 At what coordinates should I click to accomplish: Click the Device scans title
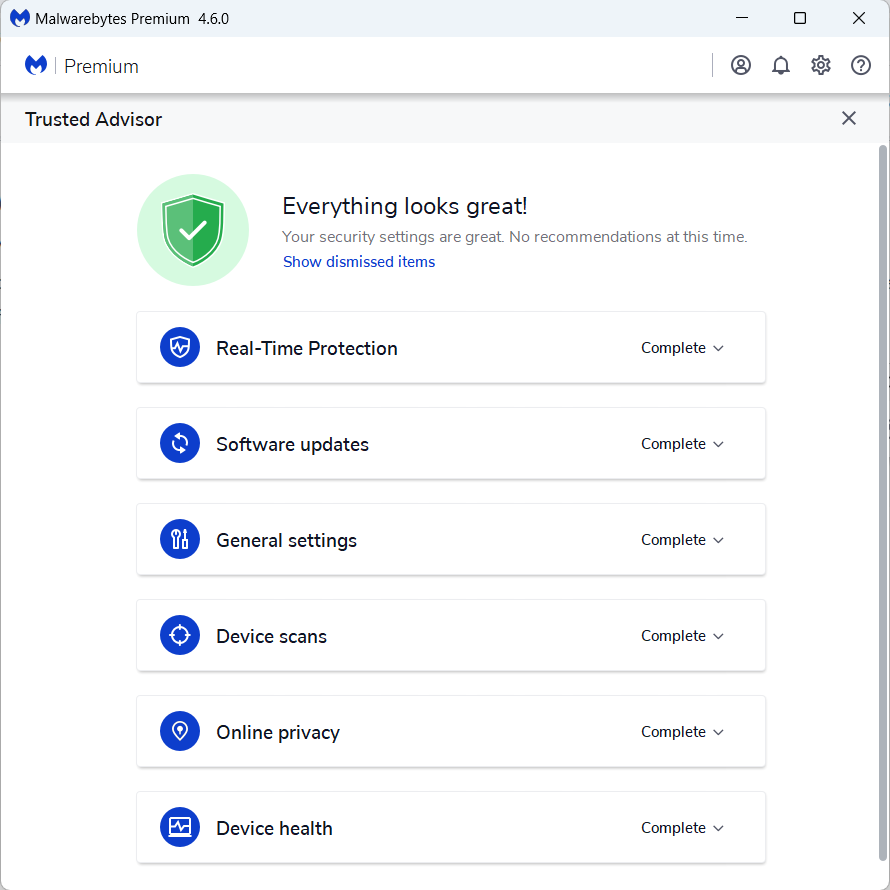[271, 636]
